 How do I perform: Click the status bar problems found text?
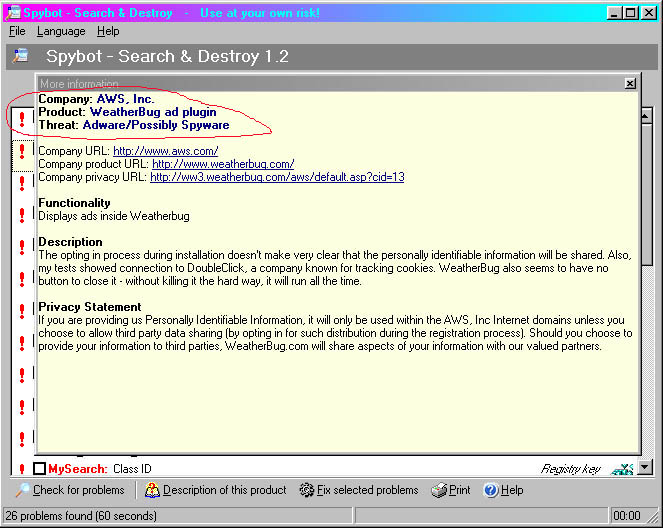(x=80, y=516)
